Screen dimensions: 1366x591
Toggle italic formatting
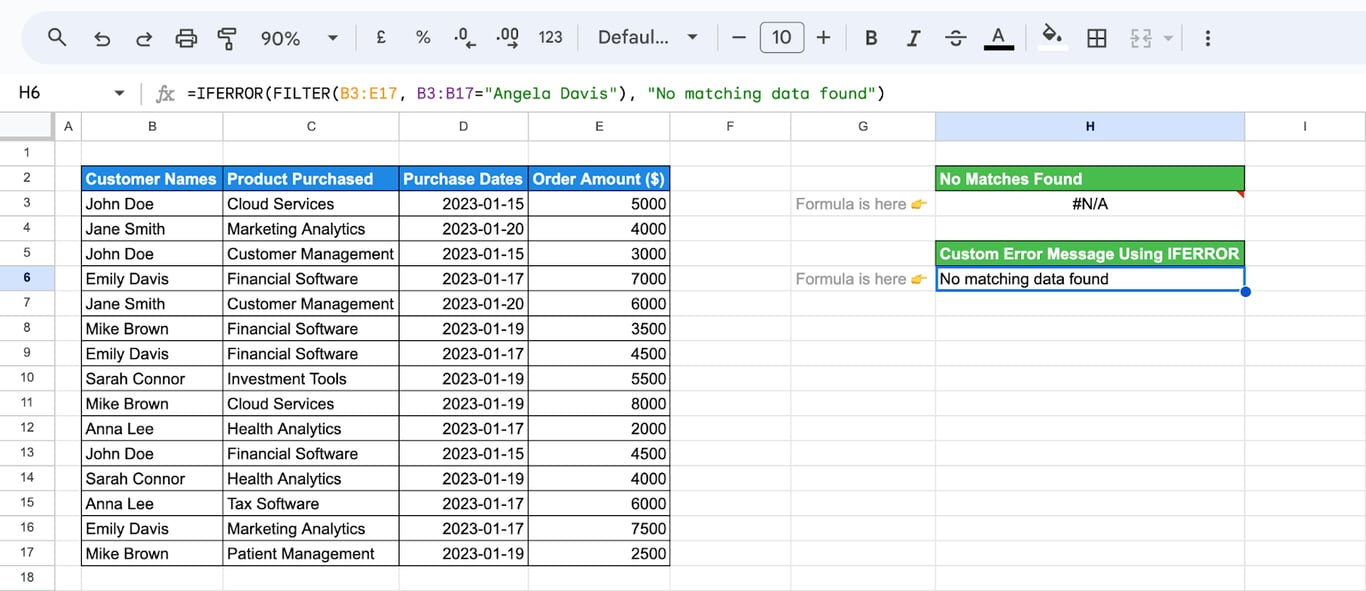[x=913, y=38]
